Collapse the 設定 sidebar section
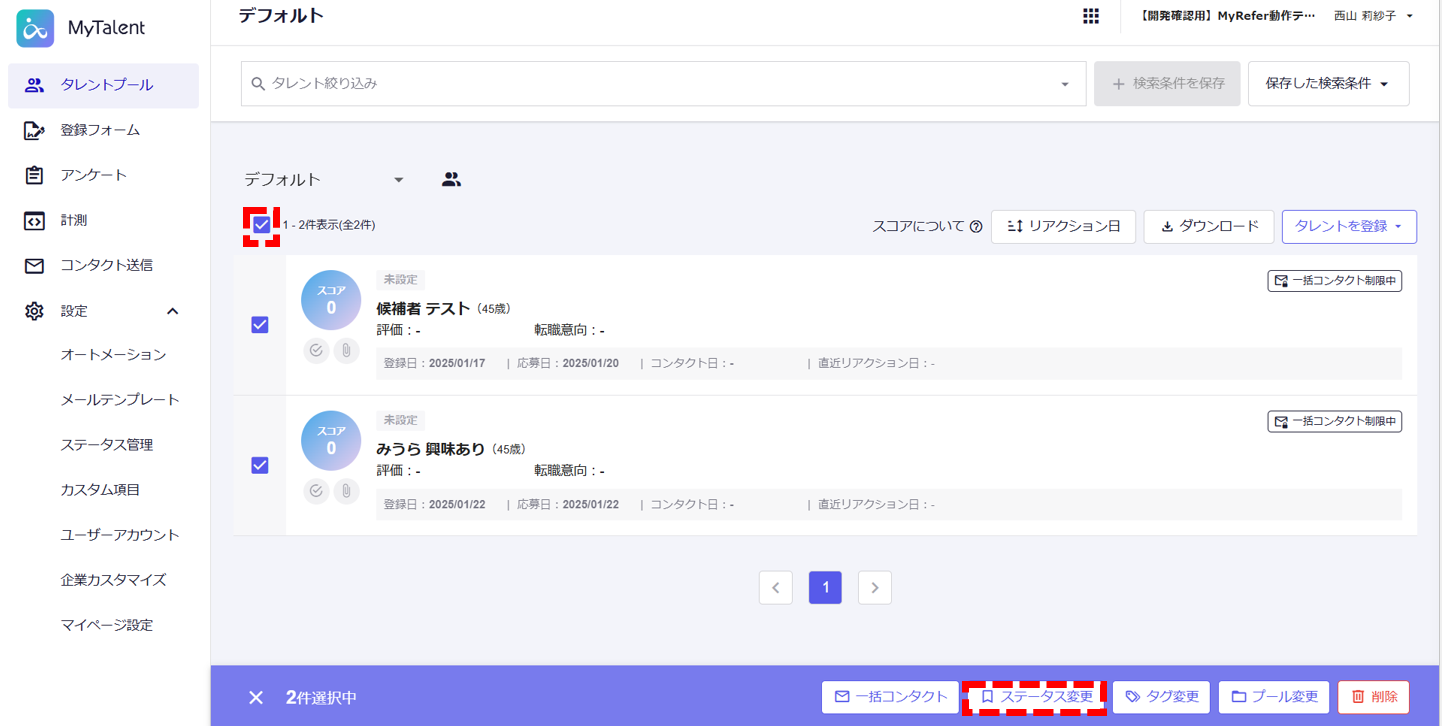 tap(172, 311)
